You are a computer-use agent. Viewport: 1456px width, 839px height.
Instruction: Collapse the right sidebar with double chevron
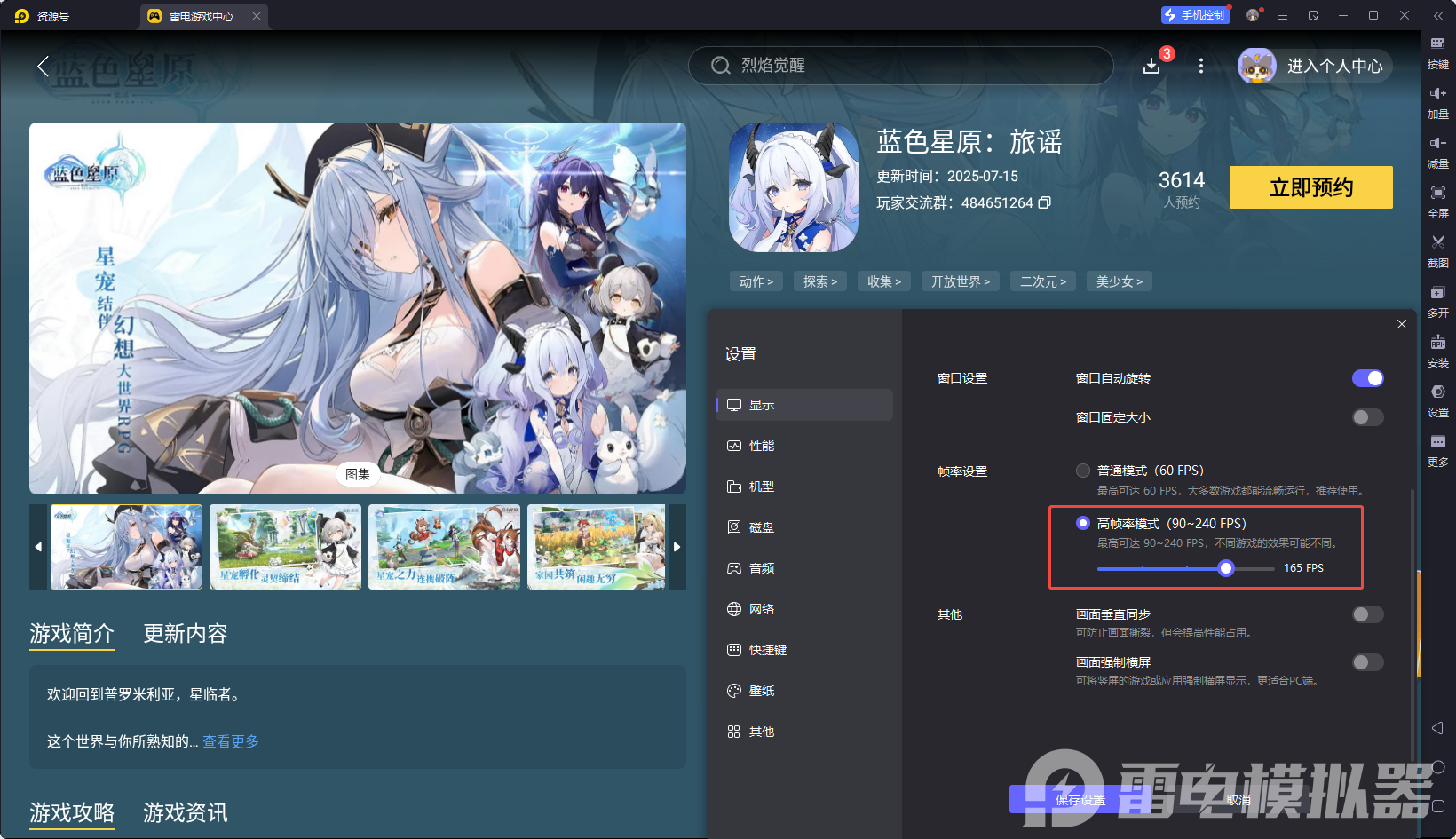(x=1438, y=15)
